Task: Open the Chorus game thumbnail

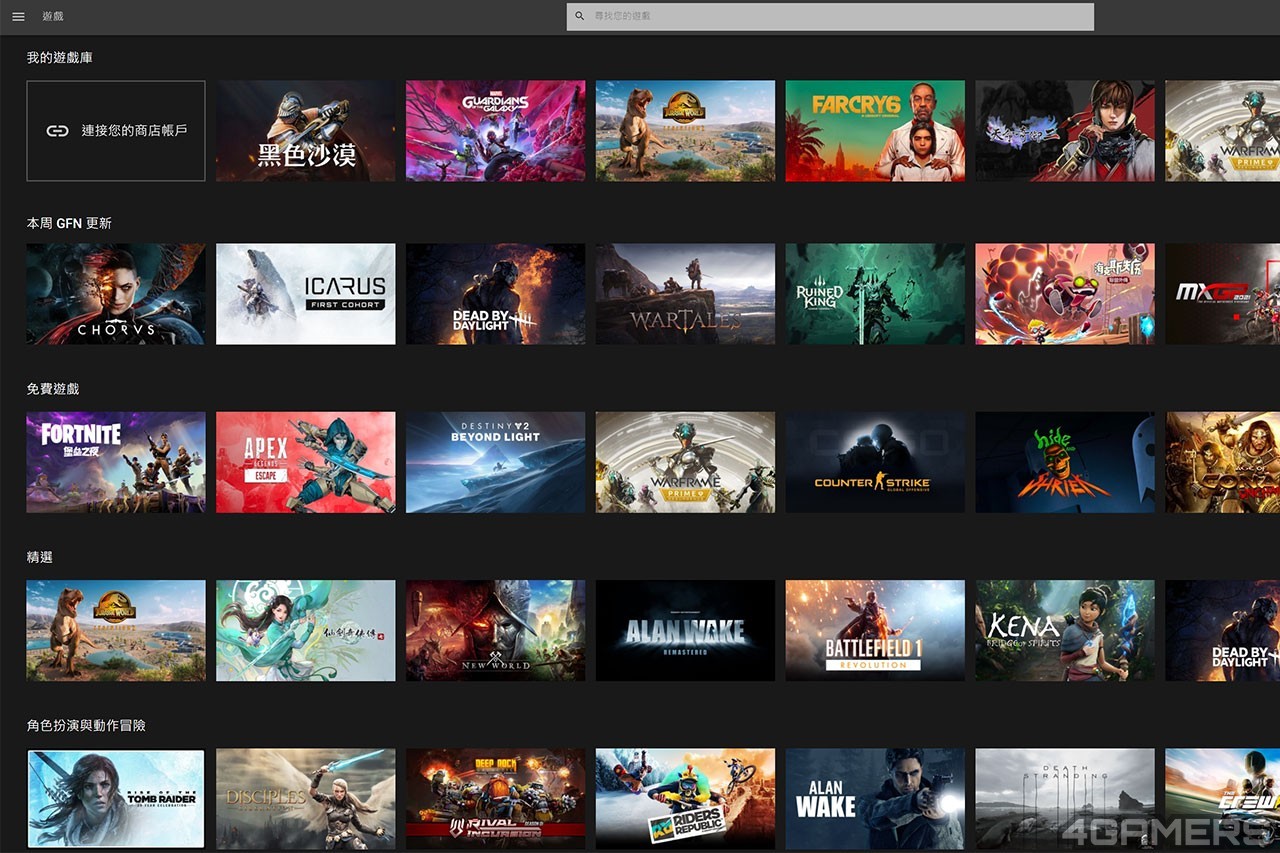Action: 116,294
